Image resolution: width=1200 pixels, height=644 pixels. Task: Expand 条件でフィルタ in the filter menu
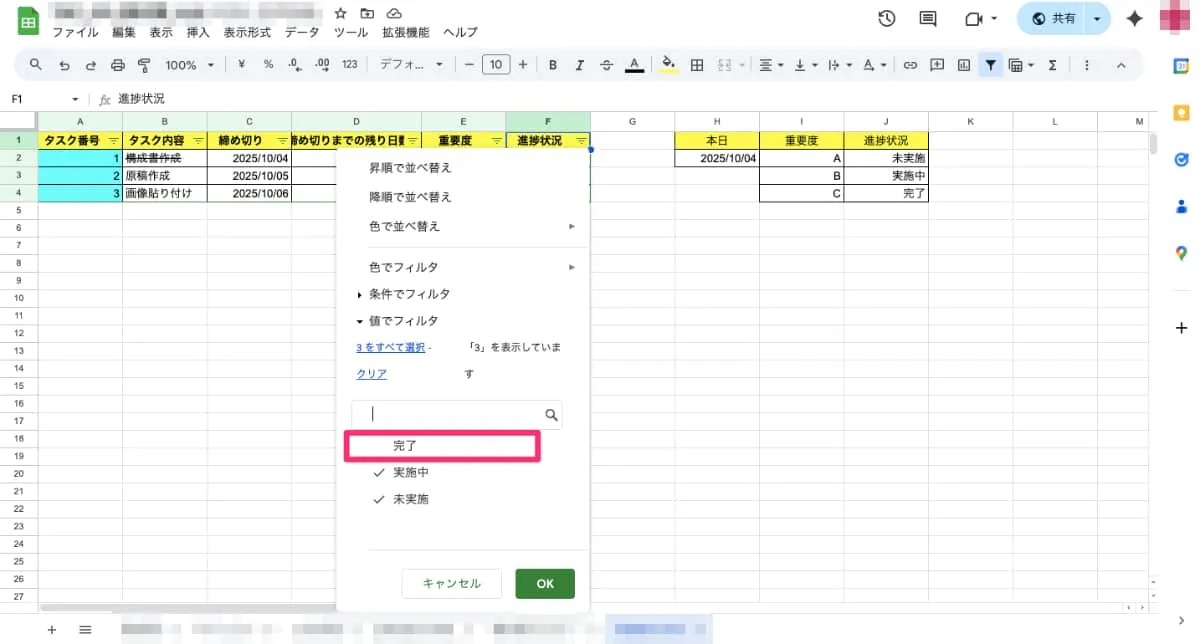(x=408, y=293)
